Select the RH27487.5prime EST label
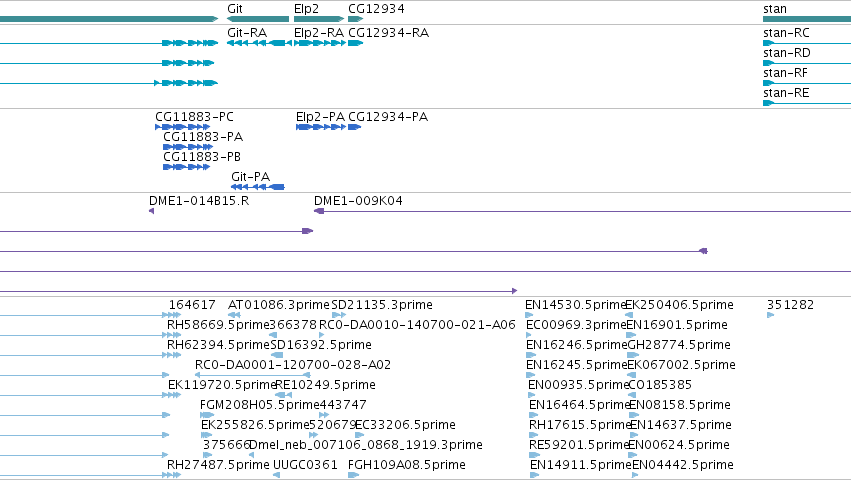851x480 pixels. pyautogui.click(x=218, y=466)
